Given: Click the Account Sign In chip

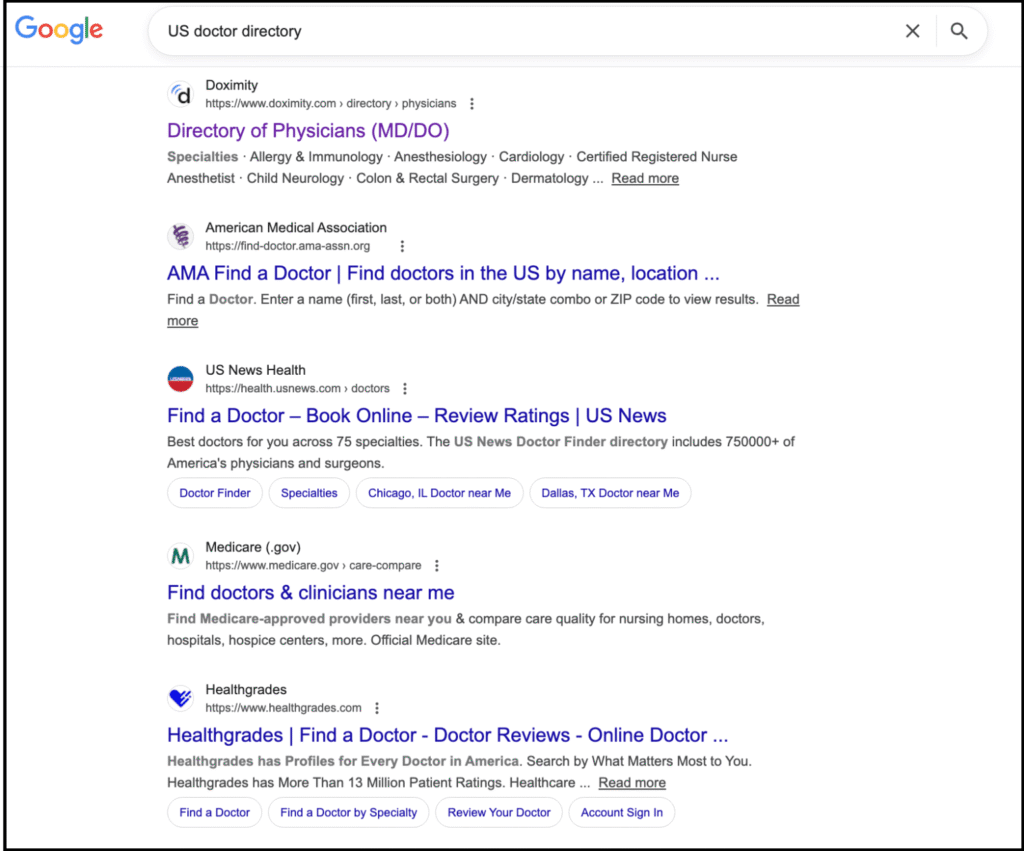Looking at the screenshot, I should pos(622,812).
